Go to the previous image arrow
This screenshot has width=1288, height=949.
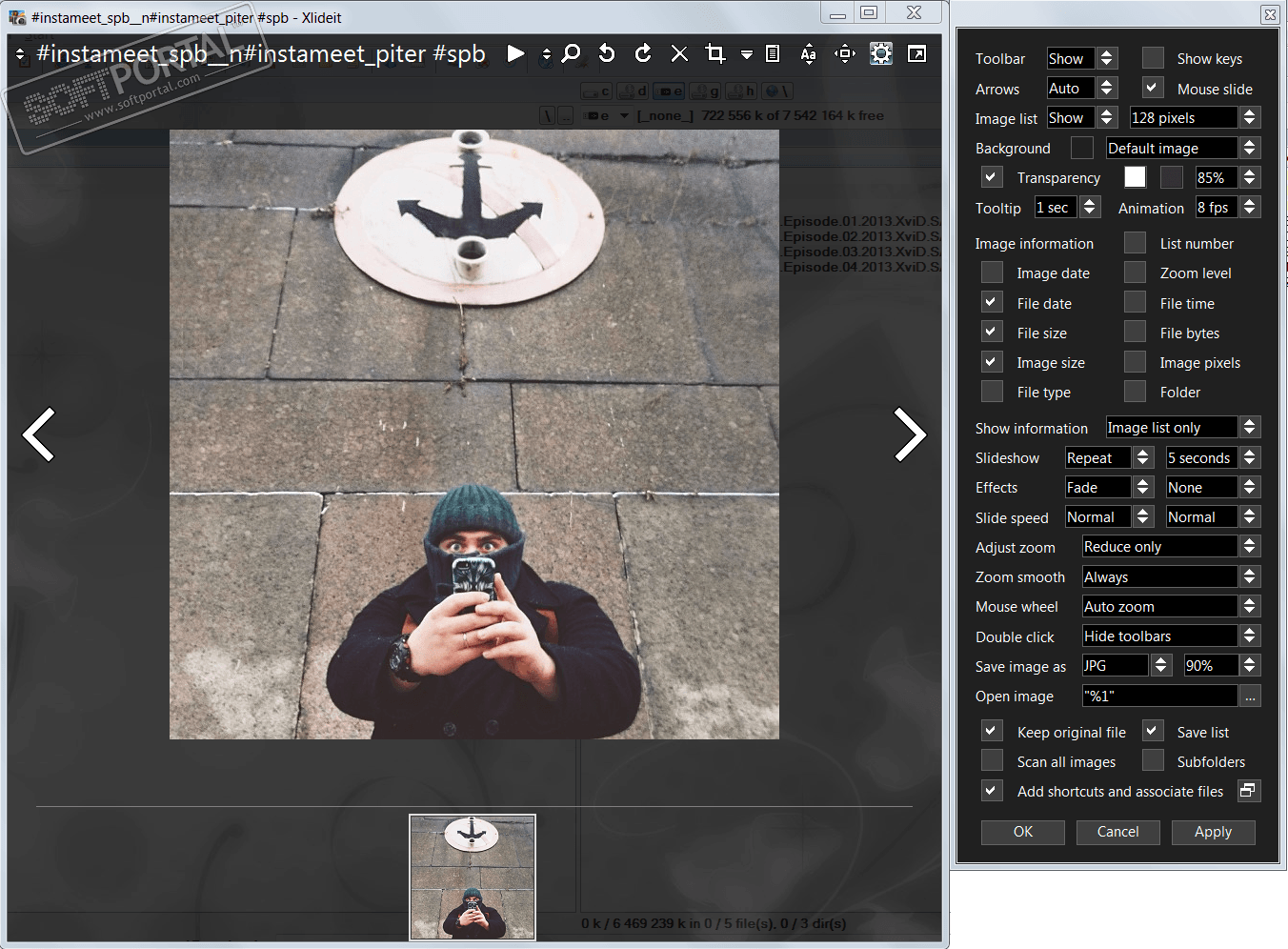click(39, 434)
